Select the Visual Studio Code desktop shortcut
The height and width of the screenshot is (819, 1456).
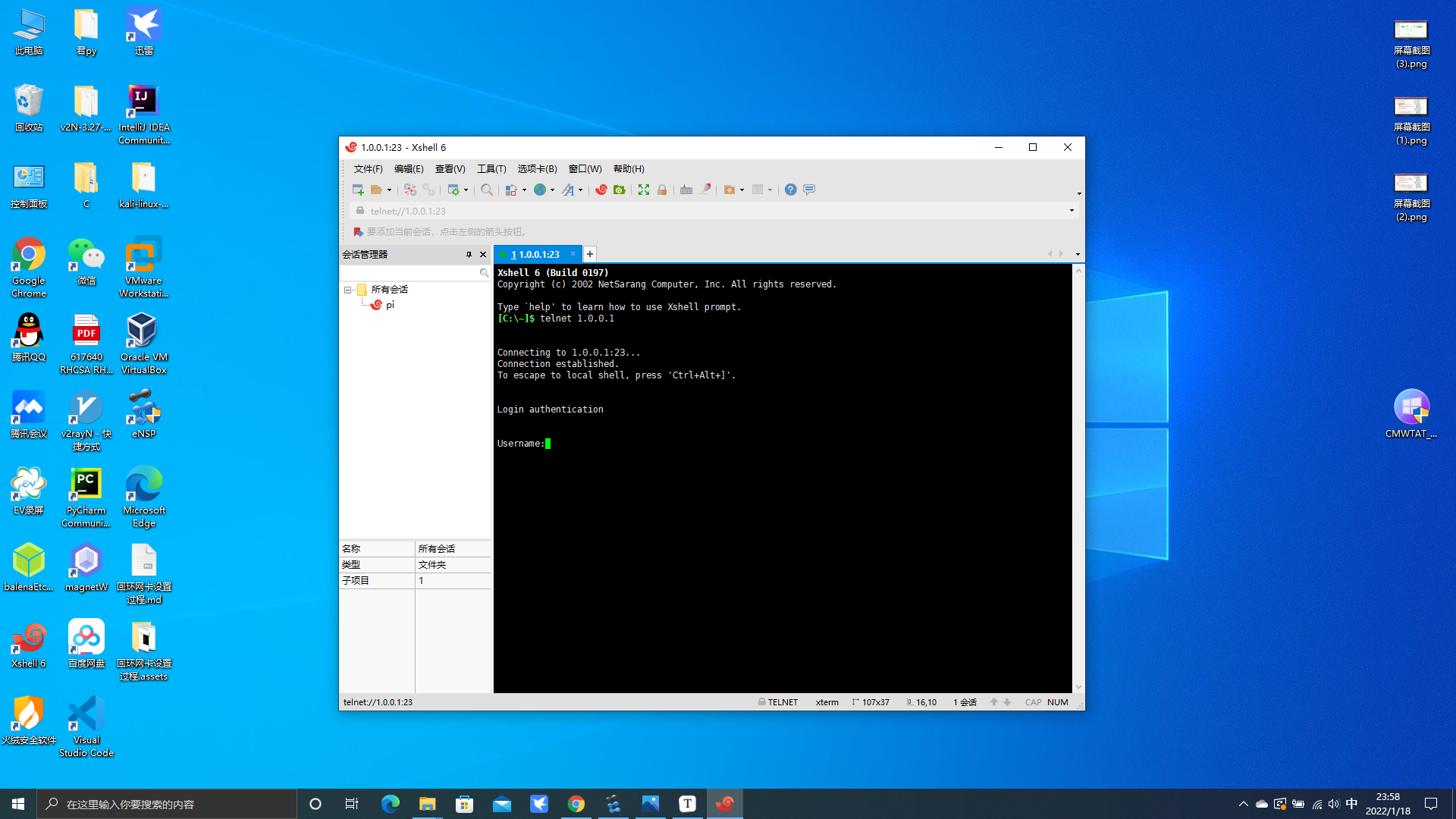pyautogui.click(x=86, y=726)
